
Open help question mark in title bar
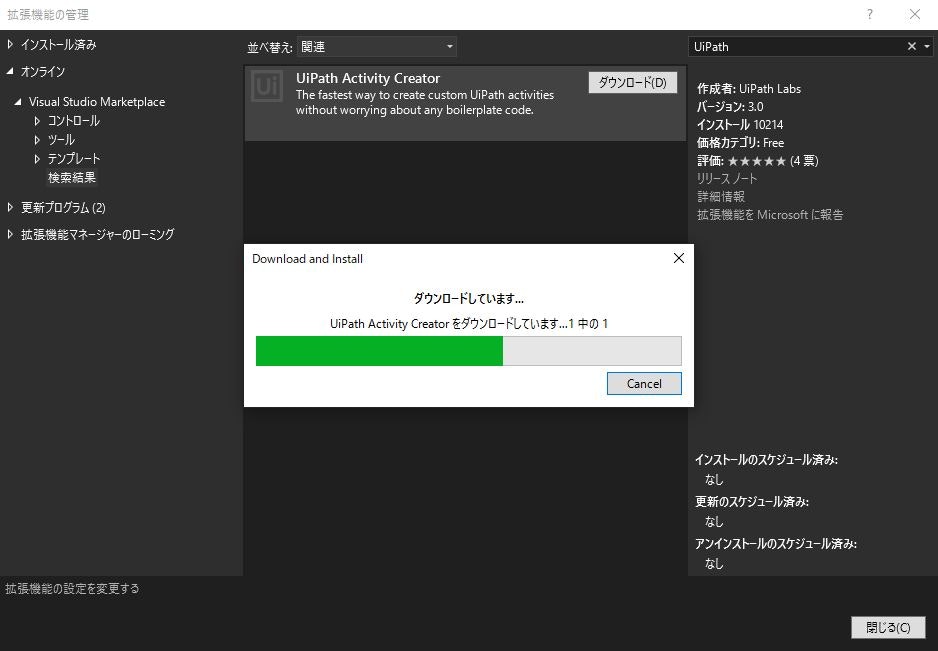pyautogui.click(x=870, y=14)
